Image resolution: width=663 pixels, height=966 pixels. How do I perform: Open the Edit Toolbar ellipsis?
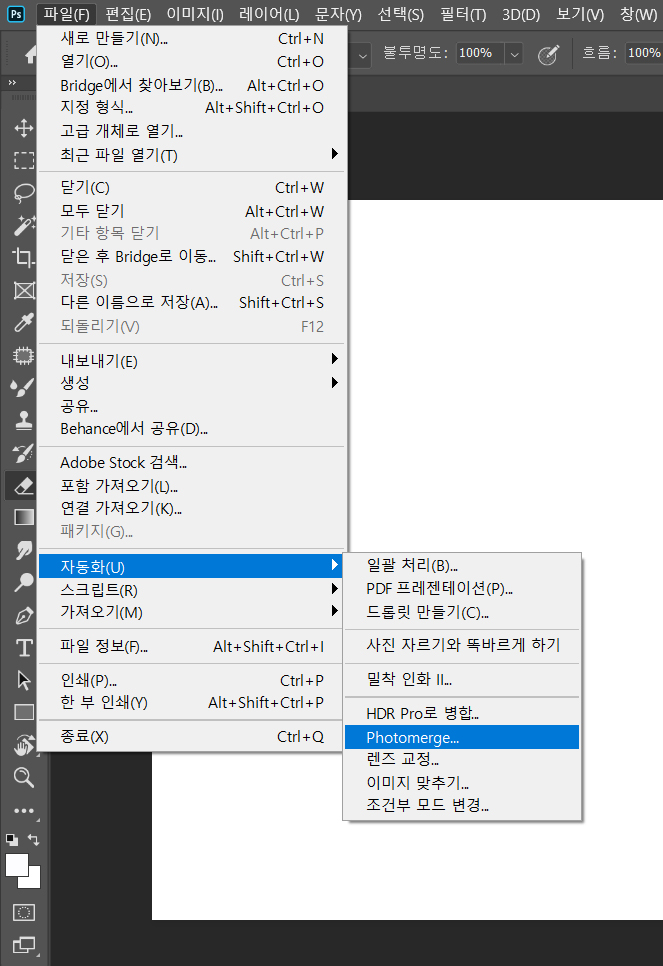(x=23, y=811)
